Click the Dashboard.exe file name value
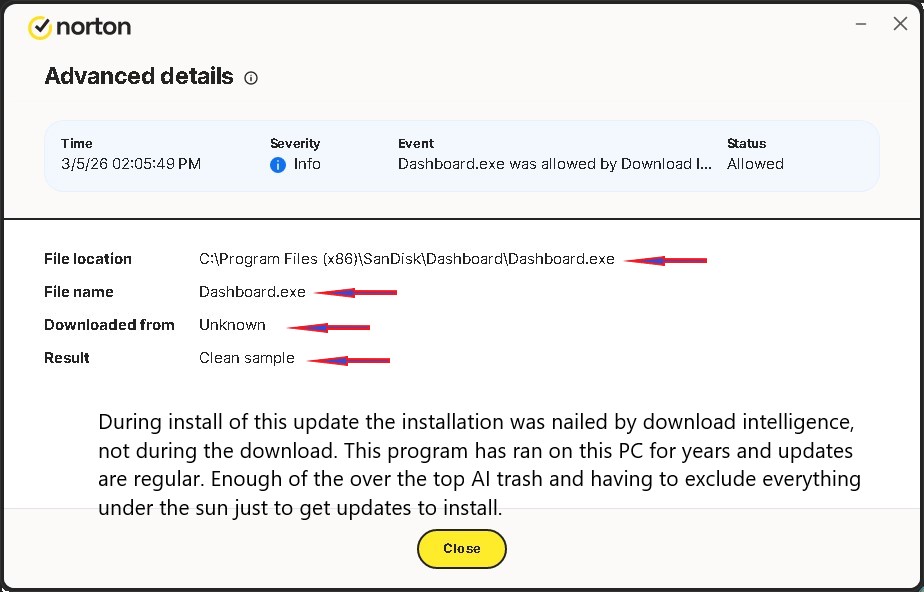 pos(252,292)
